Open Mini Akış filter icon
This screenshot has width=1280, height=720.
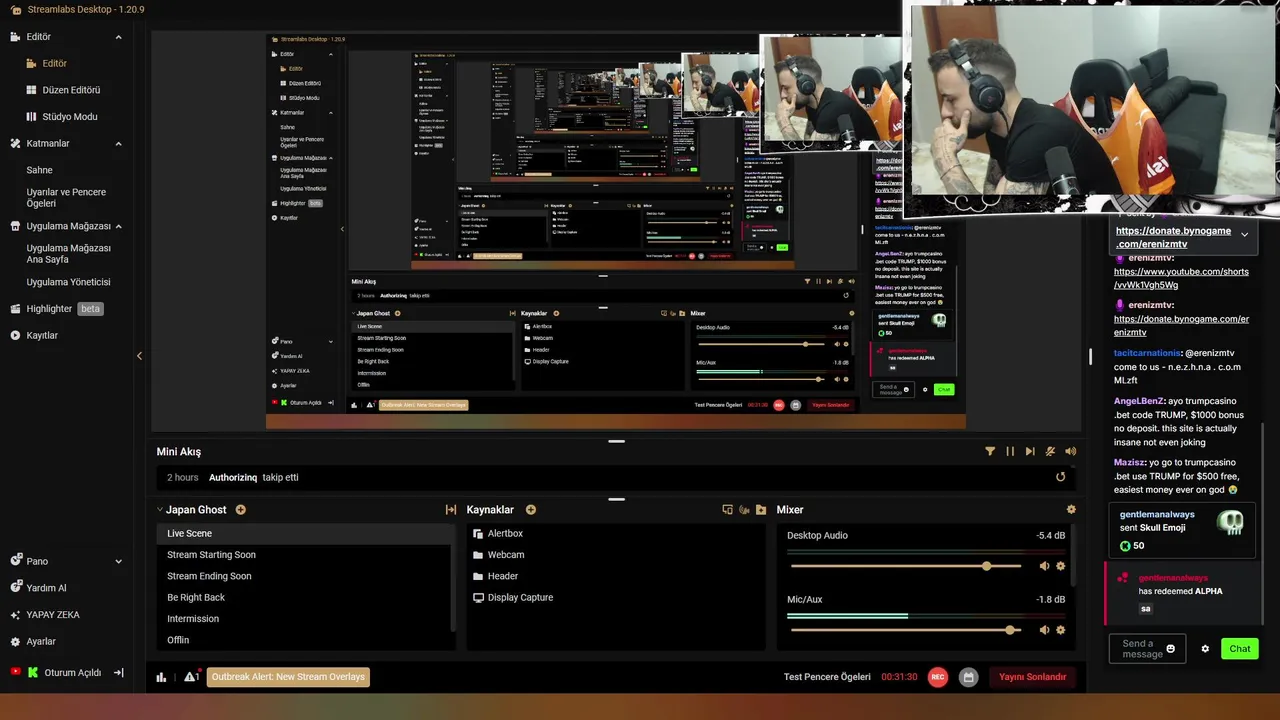coord(990,452)
